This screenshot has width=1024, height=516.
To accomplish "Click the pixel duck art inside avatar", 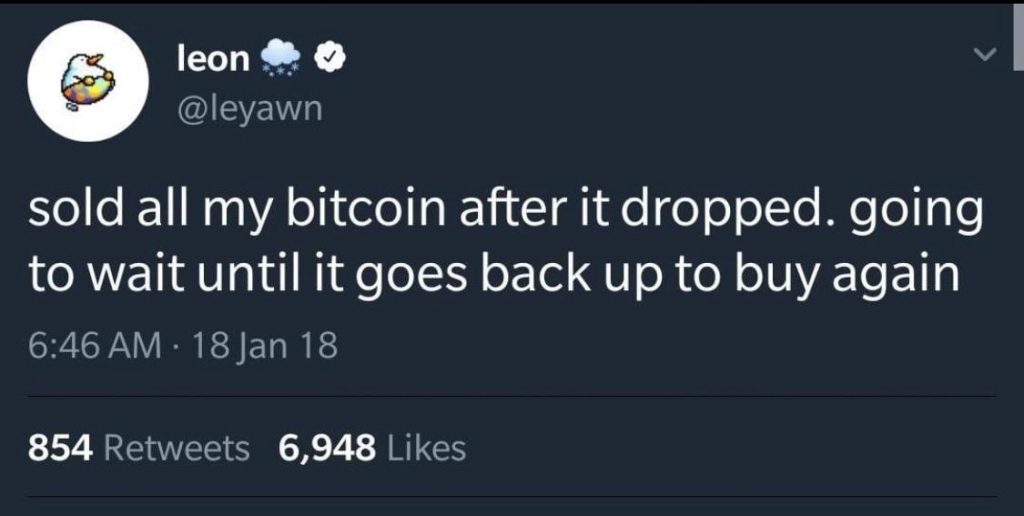I will [x=88, y=82].
